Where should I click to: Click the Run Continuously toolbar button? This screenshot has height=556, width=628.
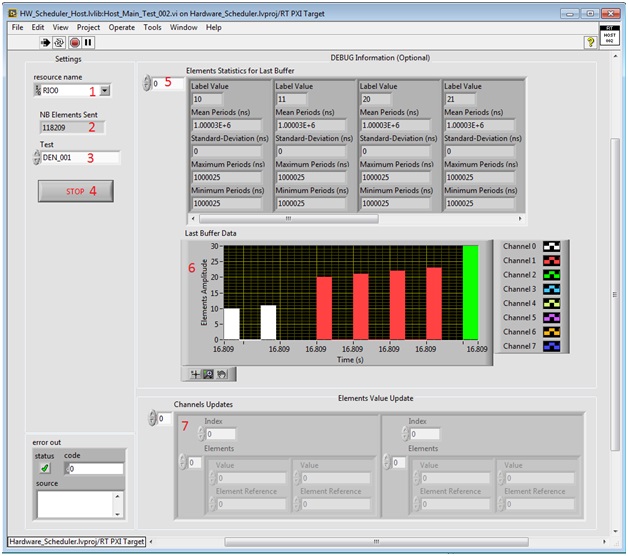click(59, 42)
